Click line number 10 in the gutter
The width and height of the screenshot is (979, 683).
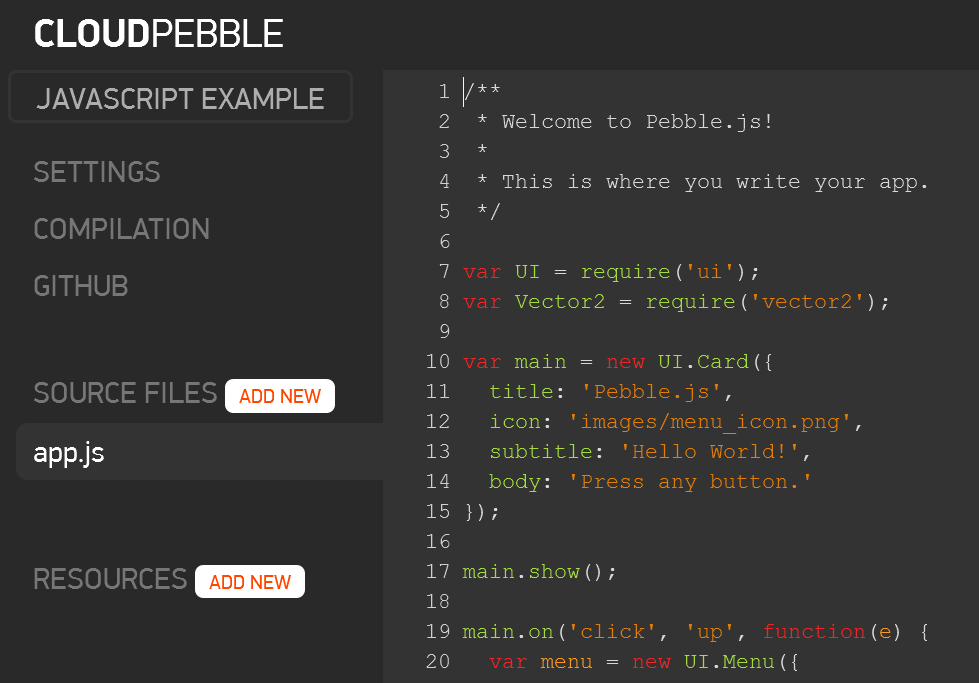click(438, 361)
